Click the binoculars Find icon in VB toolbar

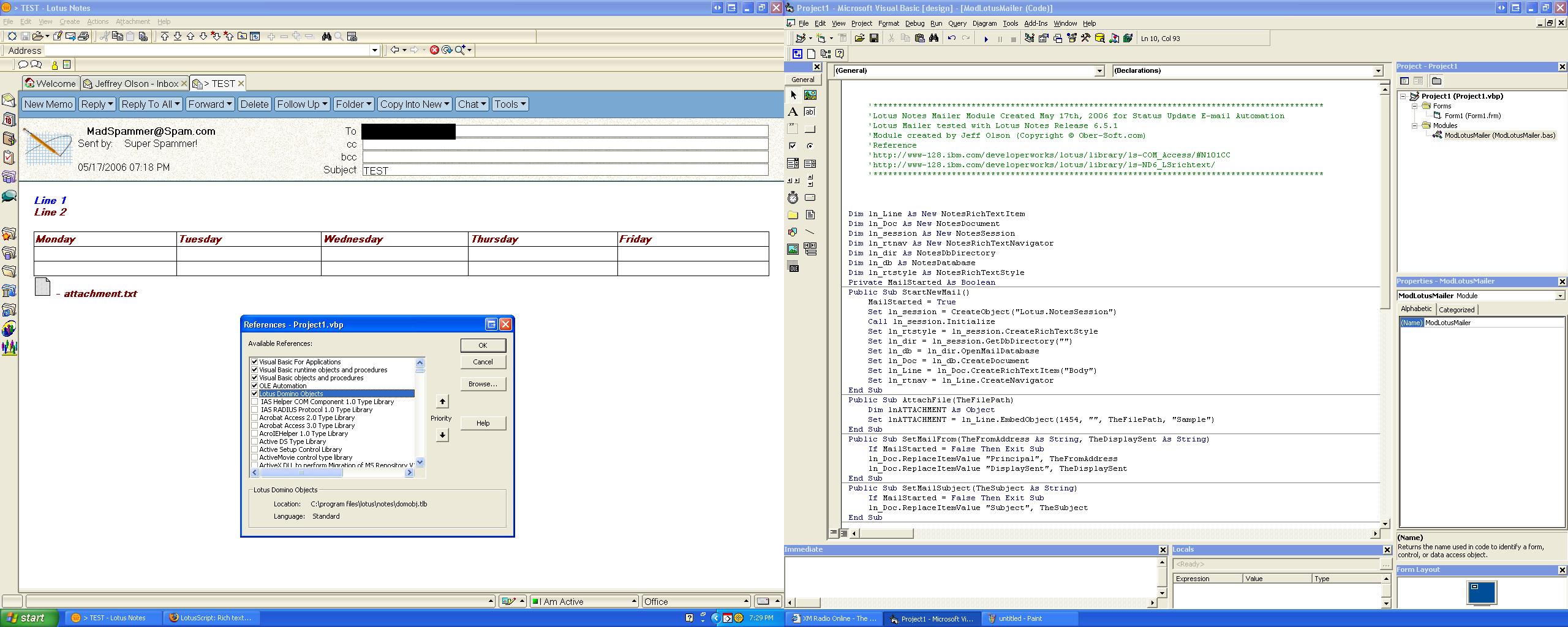pyautogui.click(x=933, y=39)
